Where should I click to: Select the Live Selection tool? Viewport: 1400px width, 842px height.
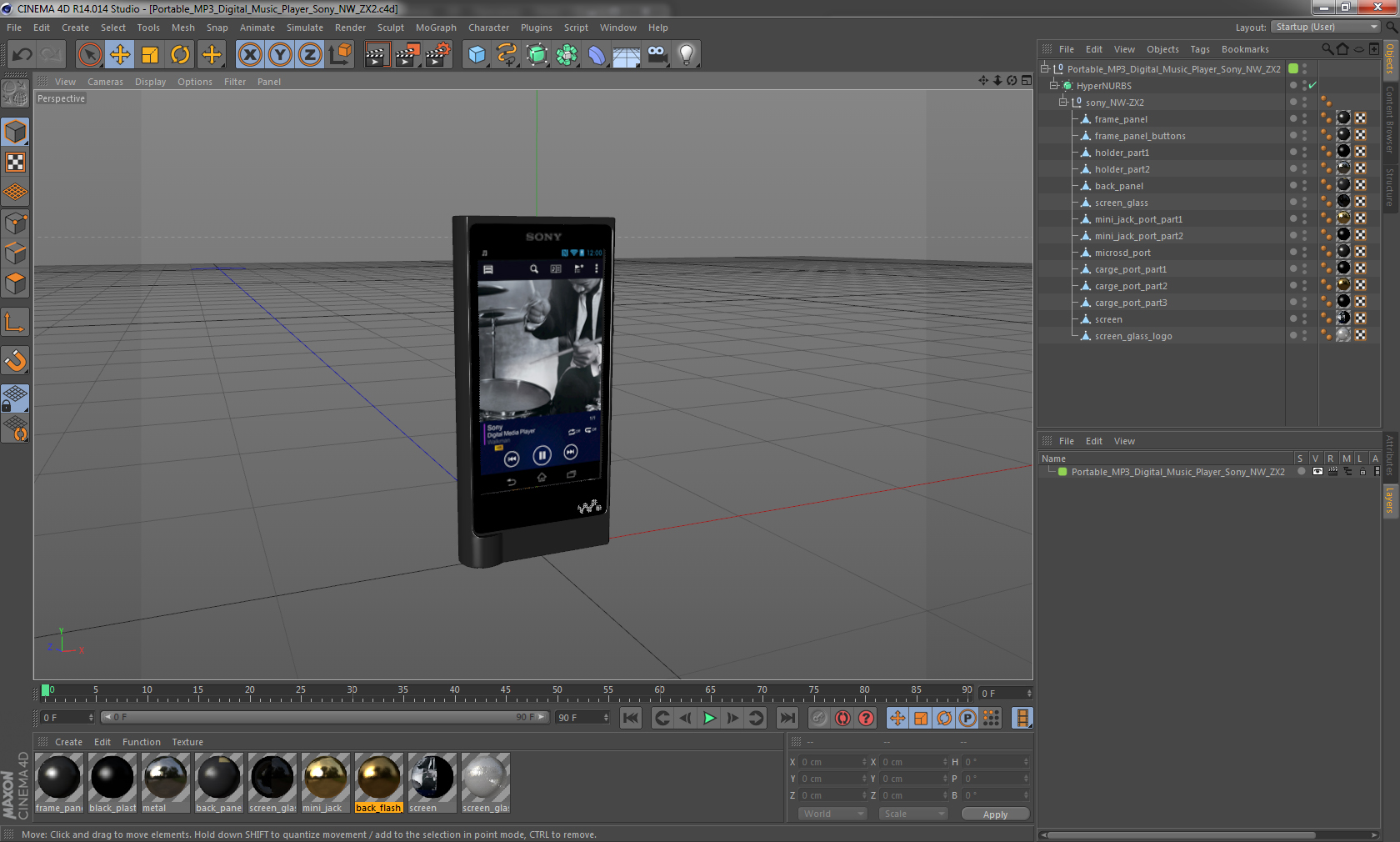pyautogui.click(x=90, y=55)
